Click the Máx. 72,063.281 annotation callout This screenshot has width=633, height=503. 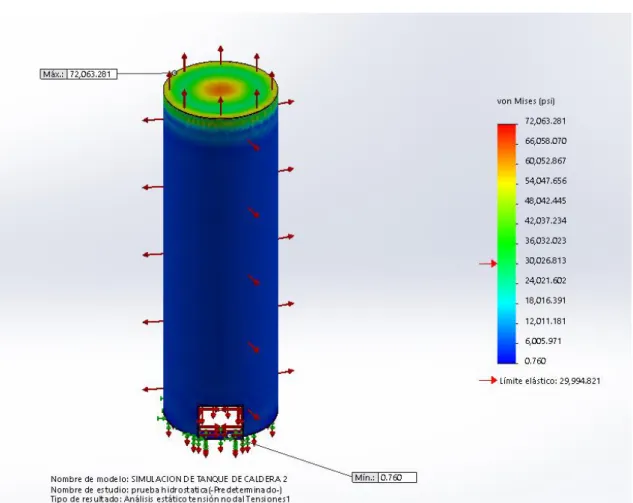pyautogui.click(x=79, y=74)
